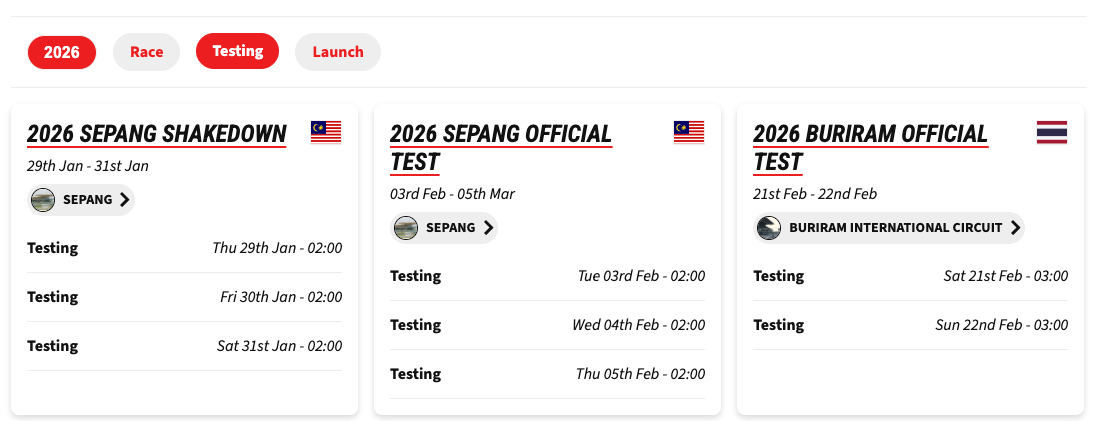Click Sepang circuit thumbnail in Official Test card
This screenshot has height=421, width=1098.
(406, 228)
